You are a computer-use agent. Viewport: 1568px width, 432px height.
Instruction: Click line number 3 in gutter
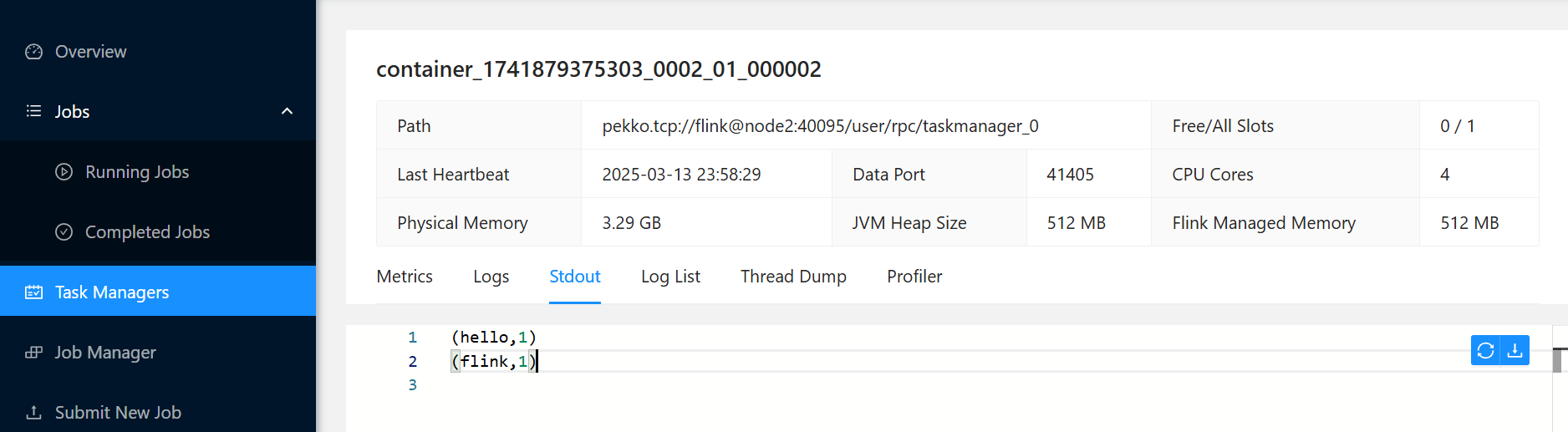tap(412, 385)
